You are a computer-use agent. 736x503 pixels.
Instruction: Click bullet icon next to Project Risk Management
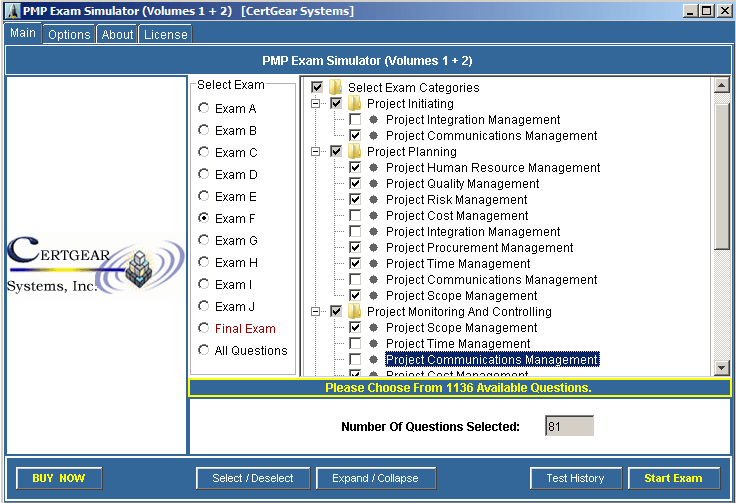coord(374,199)
